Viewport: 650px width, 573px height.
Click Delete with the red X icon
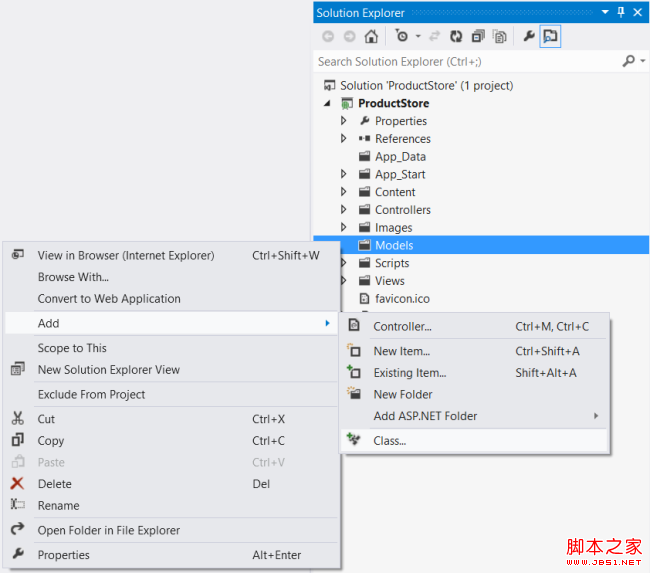[x=54, y=483]
